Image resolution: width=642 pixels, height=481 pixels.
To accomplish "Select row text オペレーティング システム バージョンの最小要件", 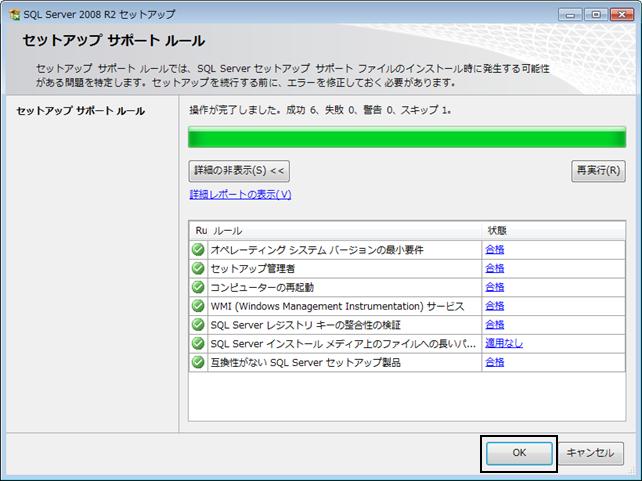I will coord(317,250).
